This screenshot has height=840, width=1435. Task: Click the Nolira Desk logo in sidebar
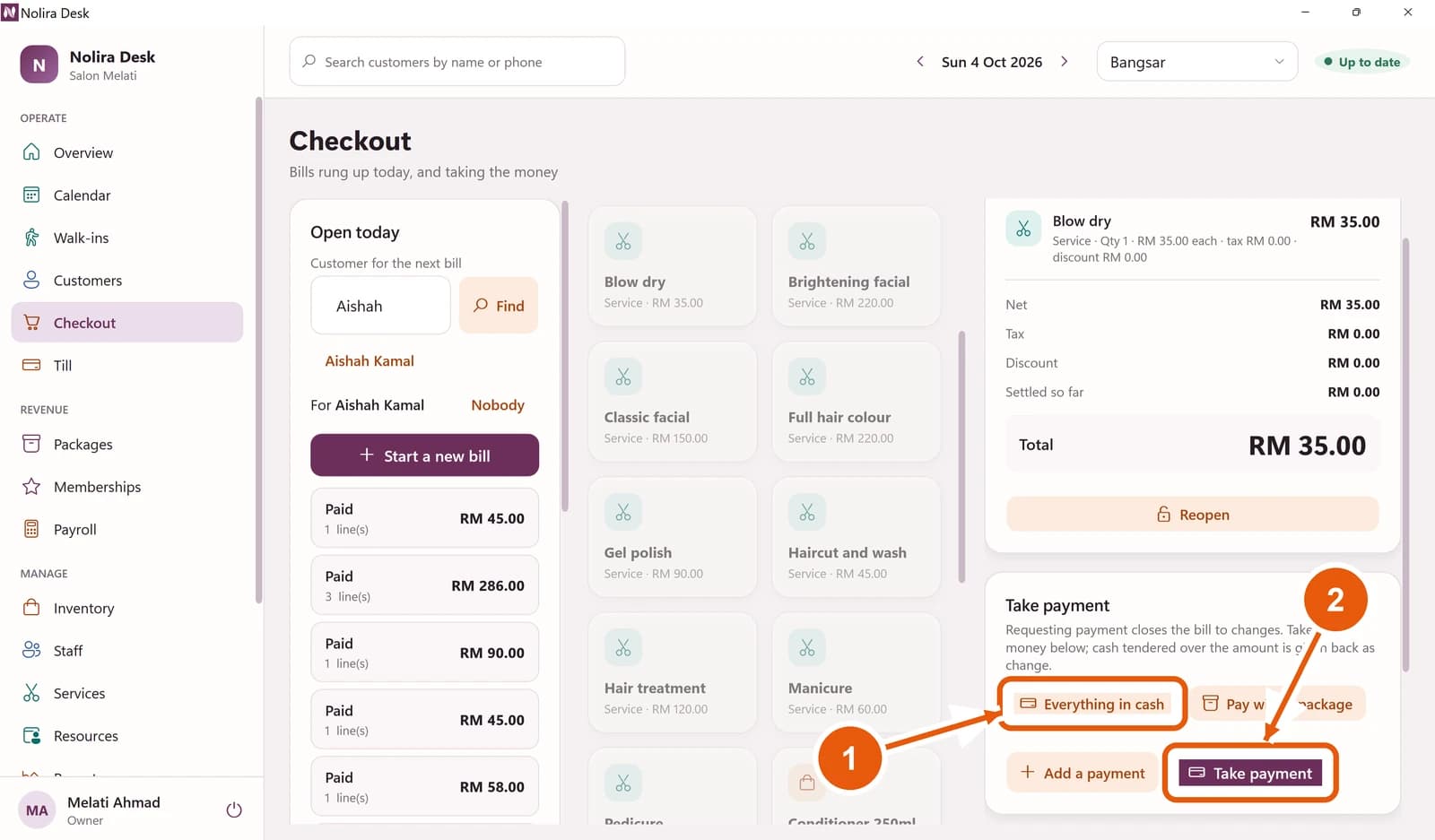click(x=39, y=65)
